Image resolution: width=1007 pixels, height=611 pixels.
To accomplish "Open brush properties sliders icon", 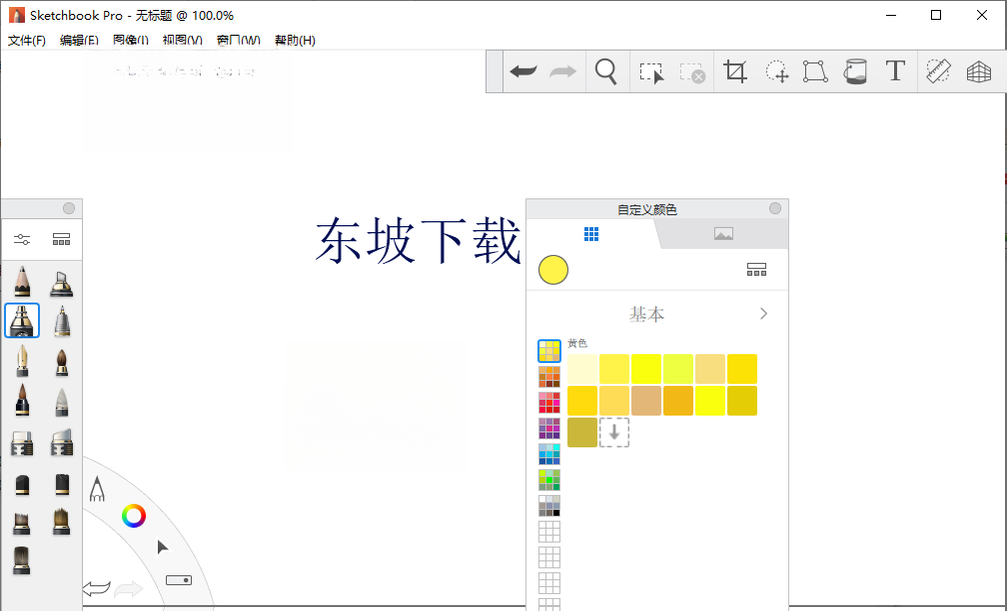I will (x=22, y=240).
